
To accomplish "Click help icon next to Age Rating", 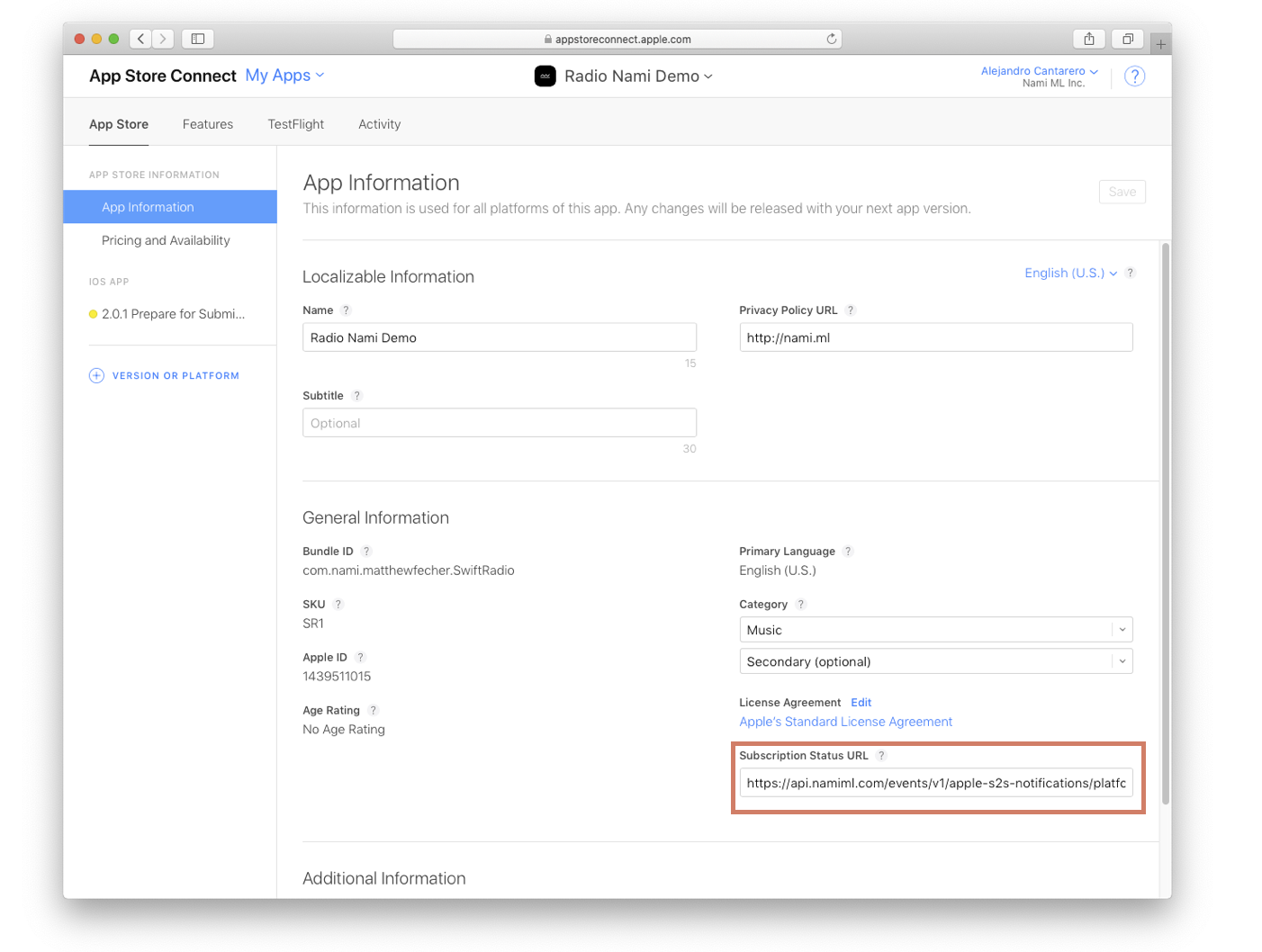I will click(x=374, y=711).
